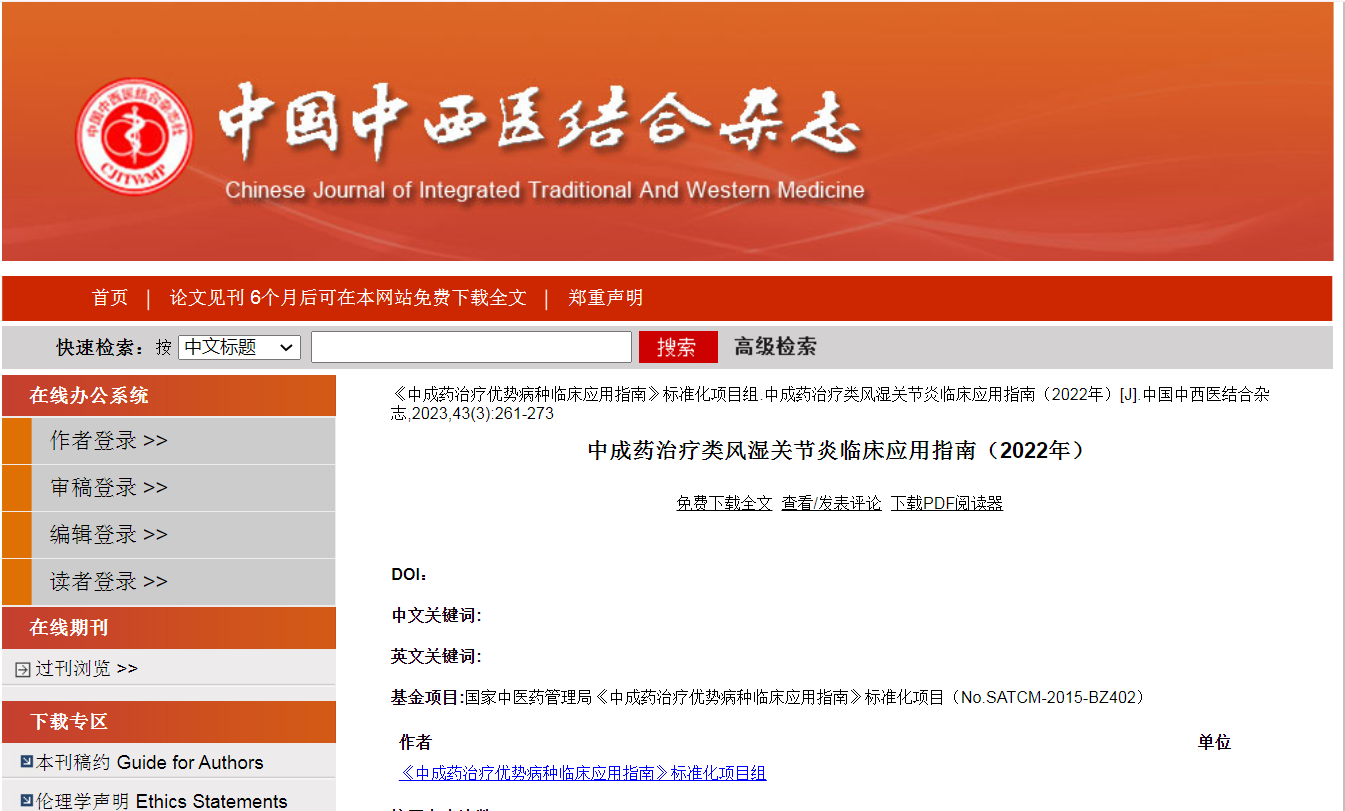Viewport: 1345px width, 811px height.
Task: Download the full text via 免费下载全文
Action: pos(724,502)
